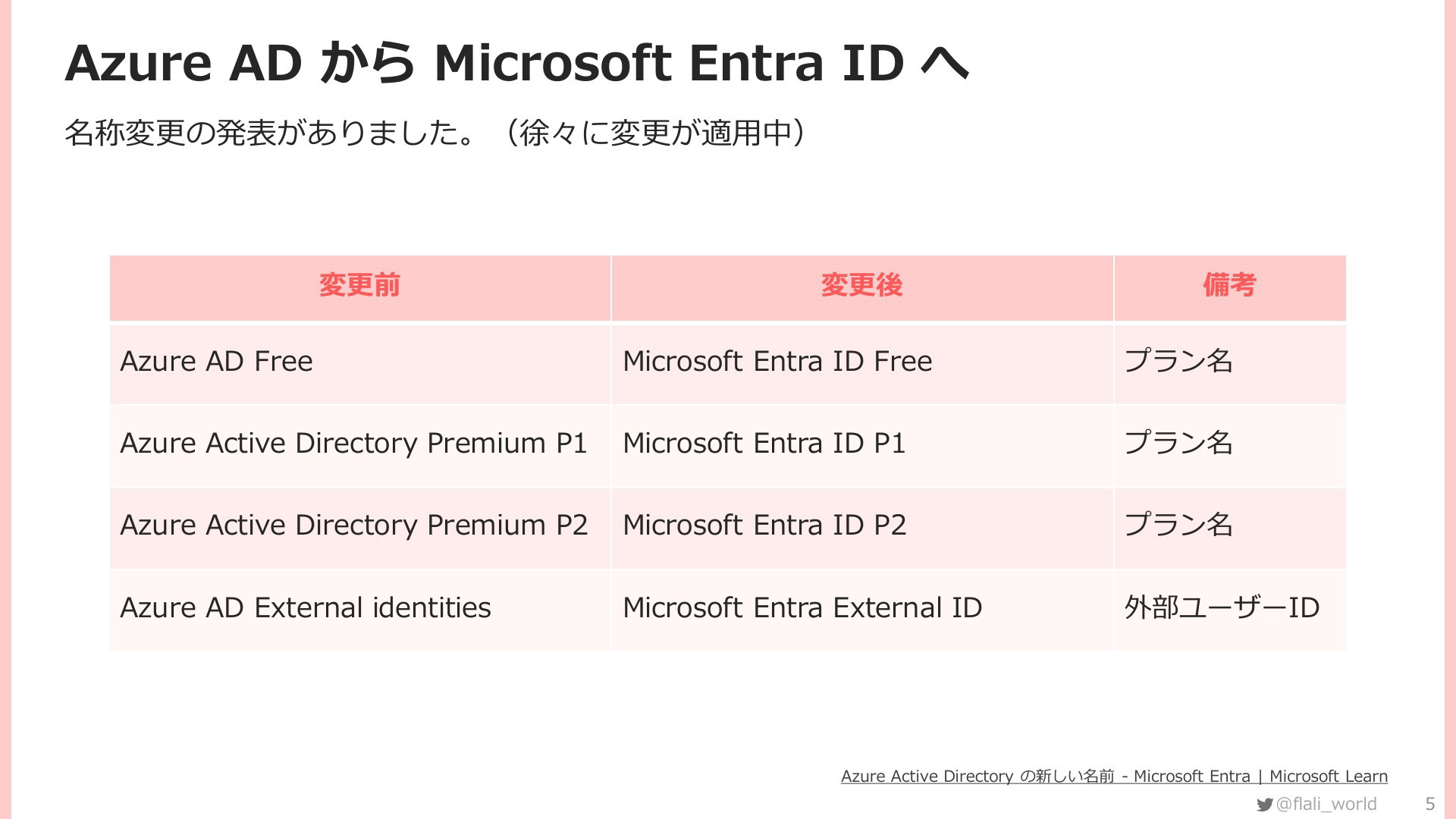Click the プラン名 cell in Free row
Screen dimensions: 1456x819
click(1230, 363)
